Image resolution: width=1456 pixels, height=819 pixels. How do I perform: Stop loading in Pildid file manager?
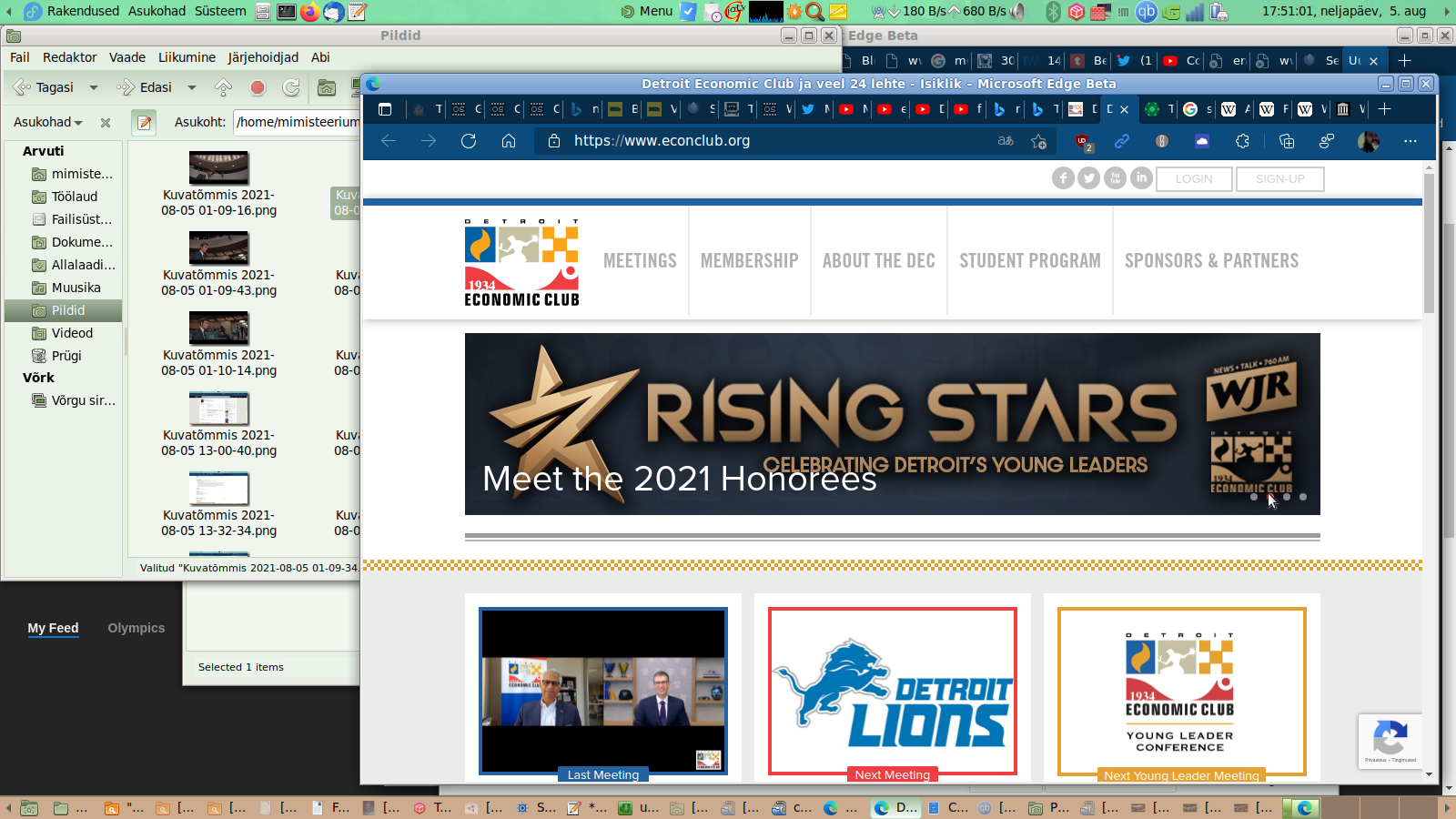click(x=258, y=87)
